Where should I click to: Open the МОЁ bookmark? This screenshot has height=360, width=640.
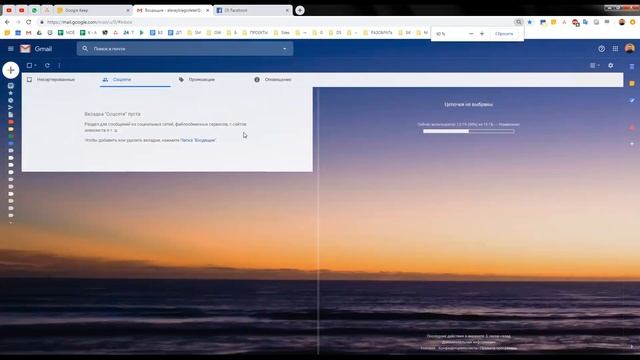coord(67,33)
